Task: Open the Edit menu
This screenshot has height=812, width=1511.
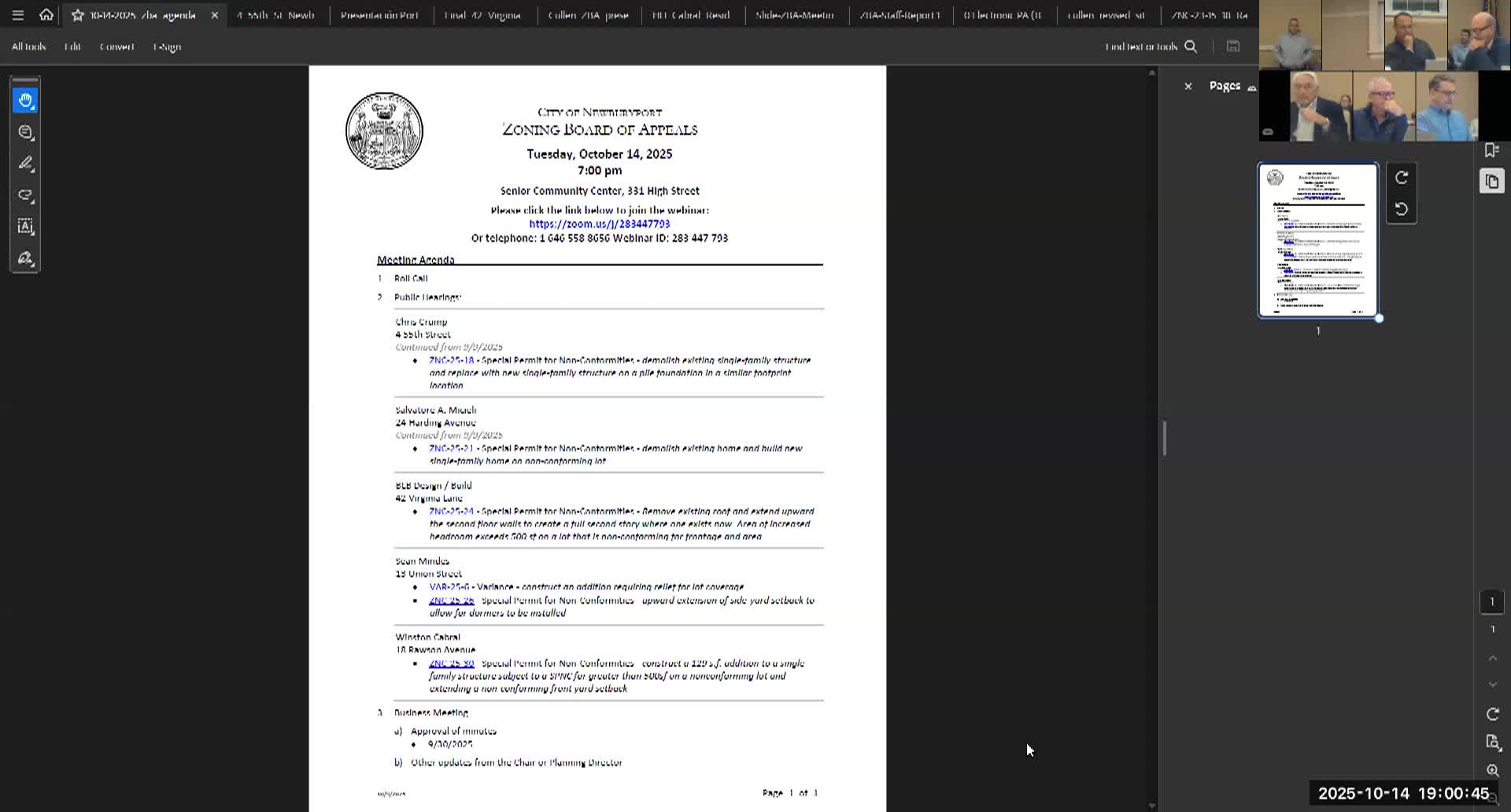Action: coord(72,46)
